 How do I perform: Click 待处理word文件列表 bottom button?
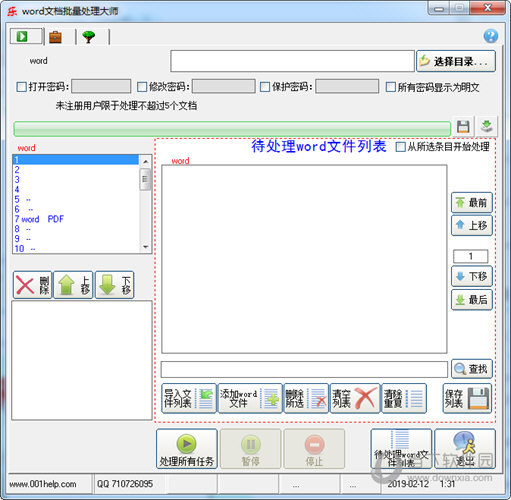(401, 449)
